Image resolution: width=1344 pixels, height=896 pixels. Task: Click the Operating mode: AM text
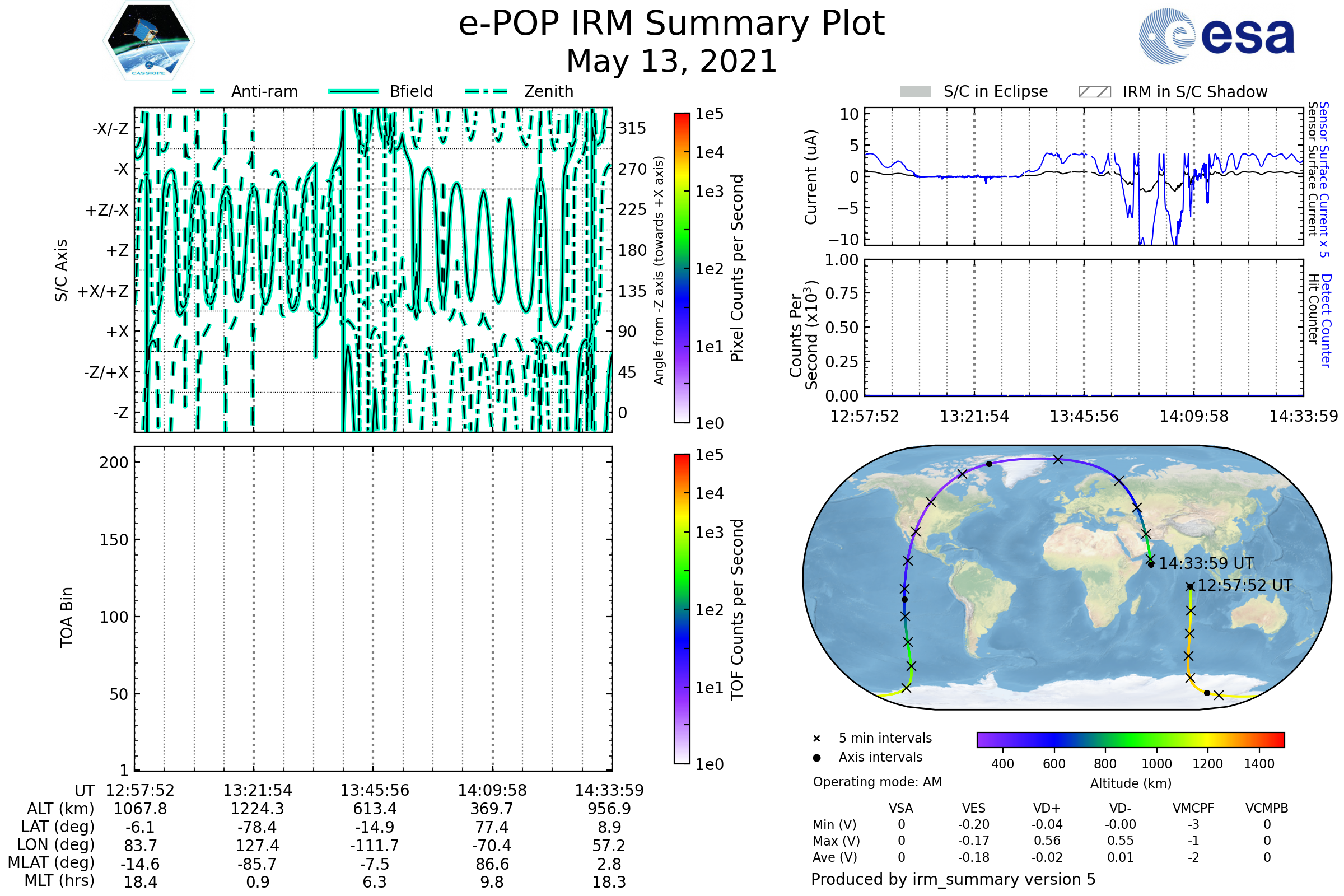(877, 782)
